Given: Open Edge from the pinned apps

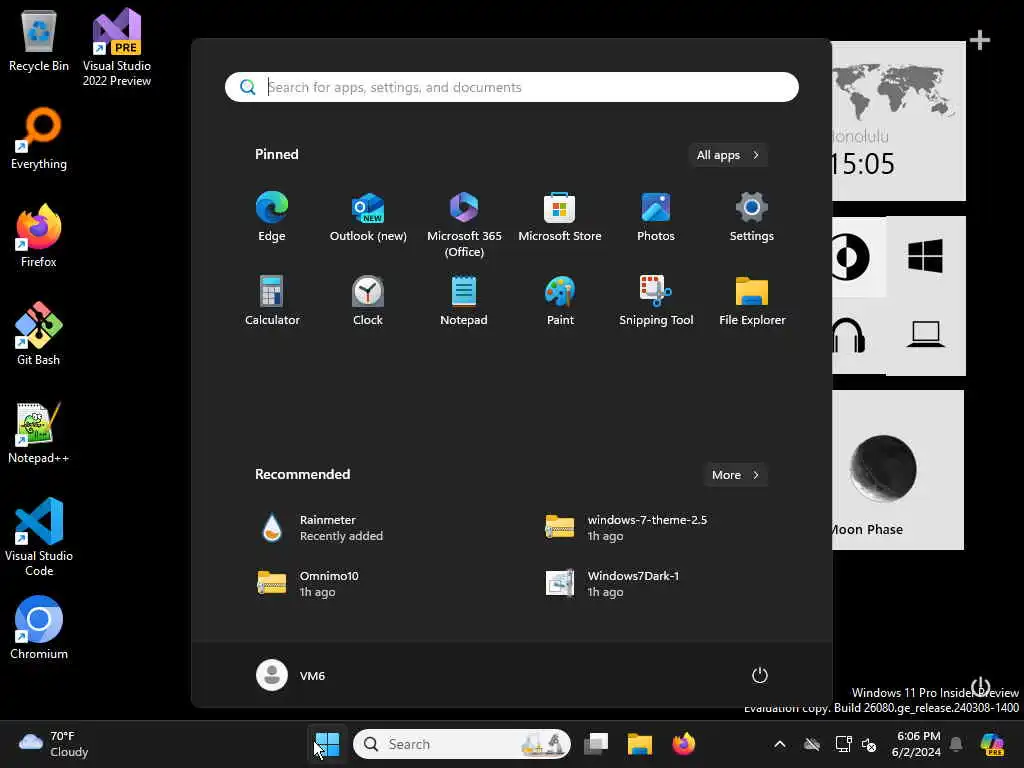Looking at the screenshot, I should [272, 217].
